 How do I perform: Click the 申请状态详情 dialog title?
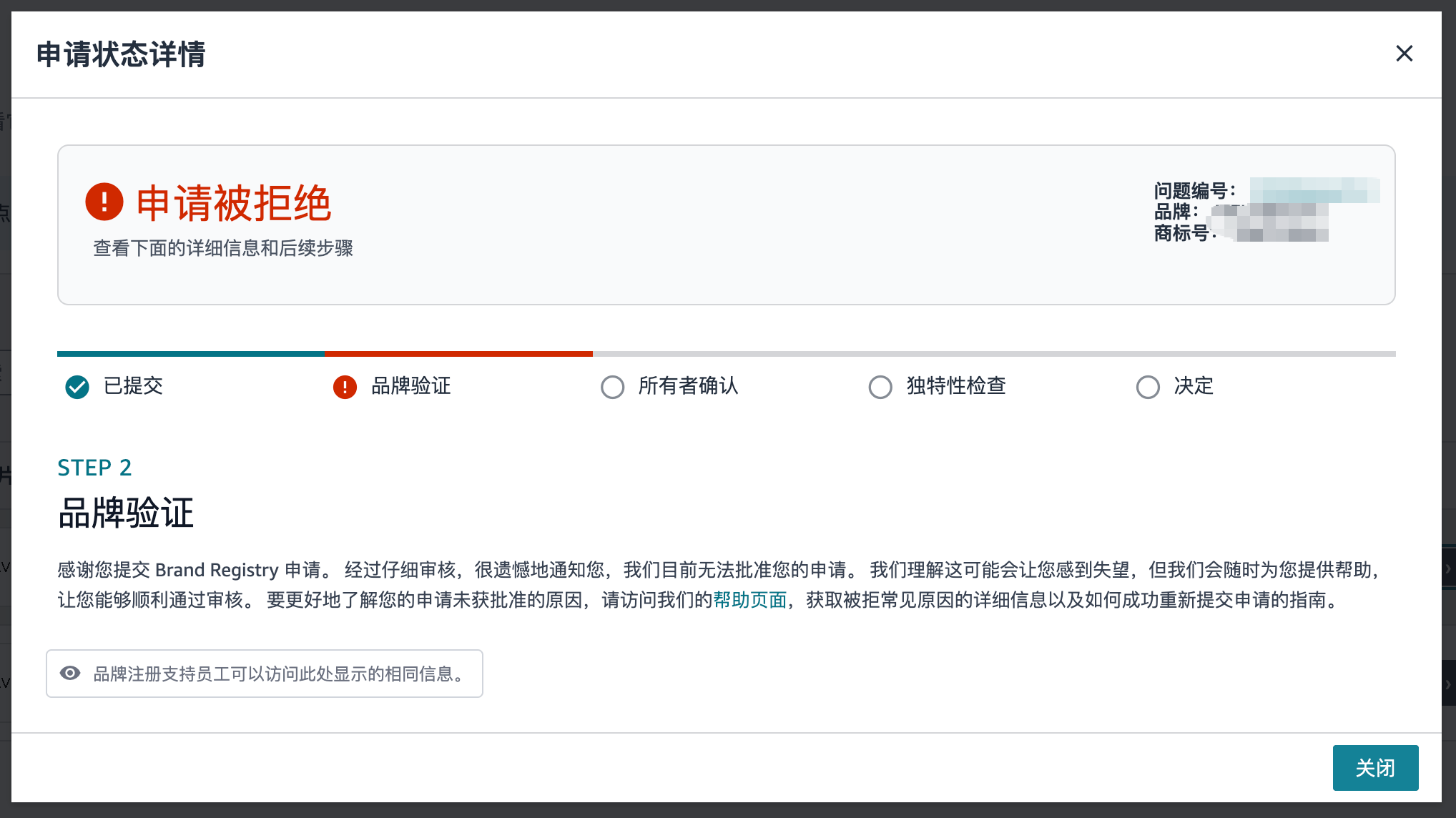pyautogui.click(x=121, y=54)
